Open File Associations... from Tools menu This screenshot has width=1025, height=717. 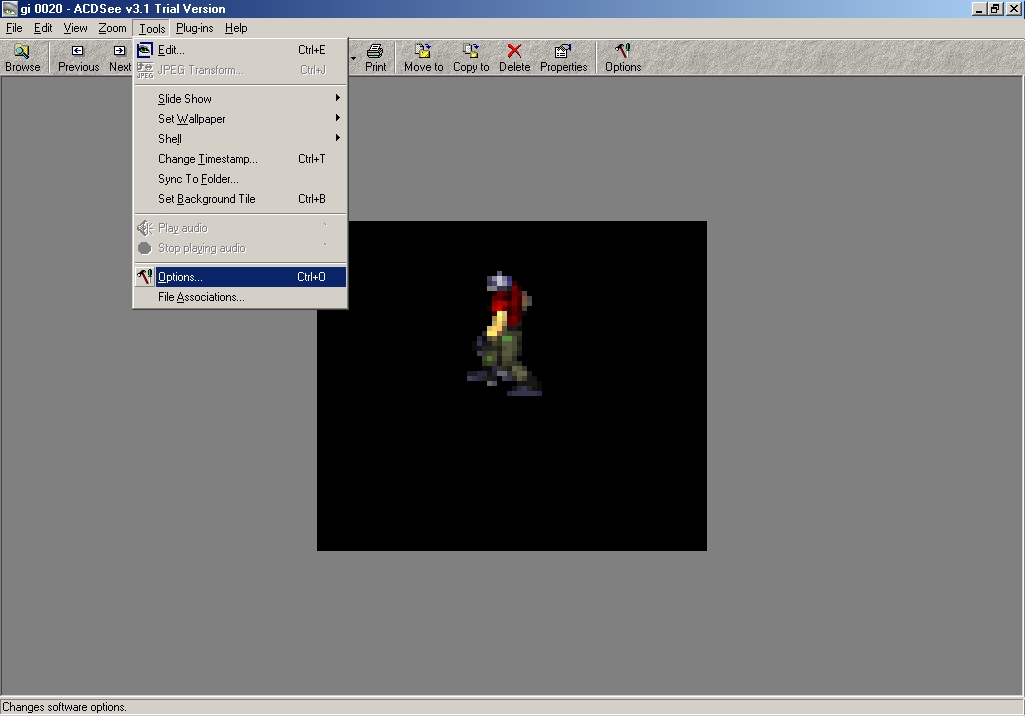click(x=240, y=297)
